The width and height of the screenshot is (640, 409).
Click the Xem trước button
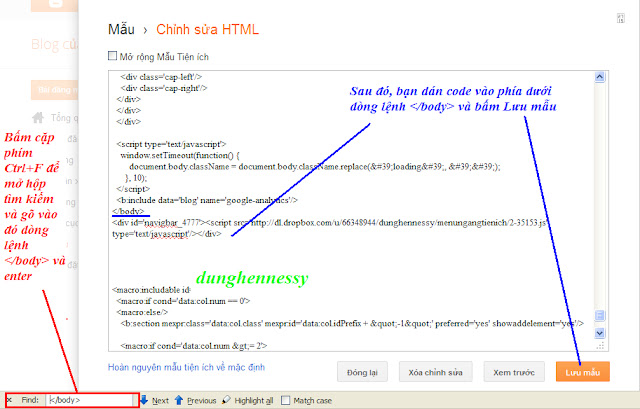tap(514, 372)
